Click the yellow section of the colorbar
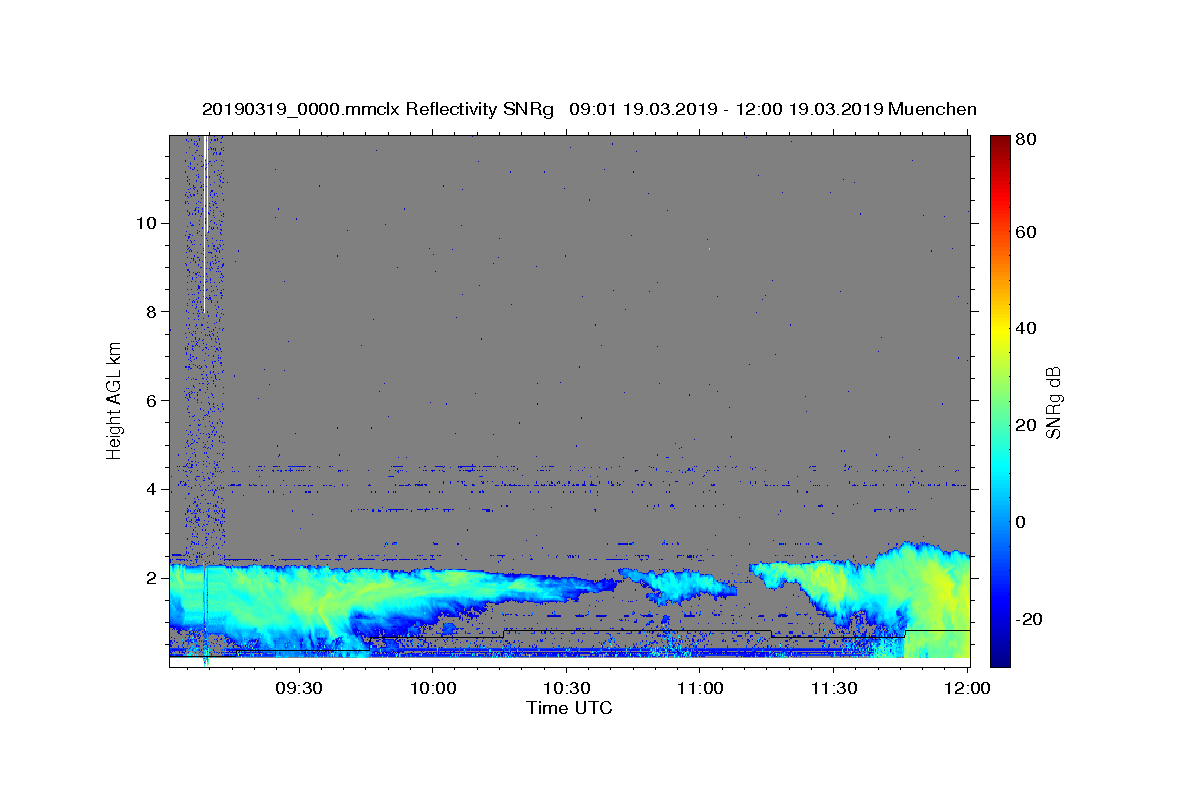1200x800 pixels. pyautogui.click(x=1000, y=330)
